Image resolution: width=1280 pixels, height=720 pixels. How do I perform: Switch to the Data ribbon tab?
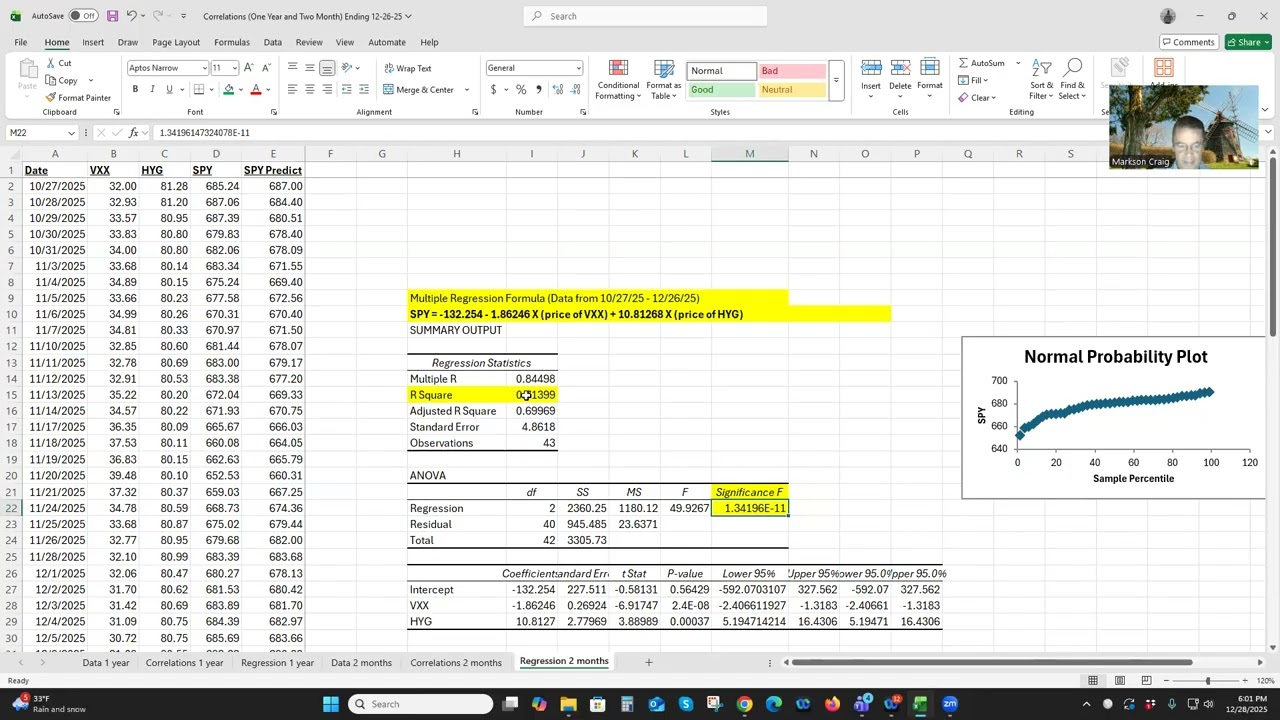coord(272,42)
